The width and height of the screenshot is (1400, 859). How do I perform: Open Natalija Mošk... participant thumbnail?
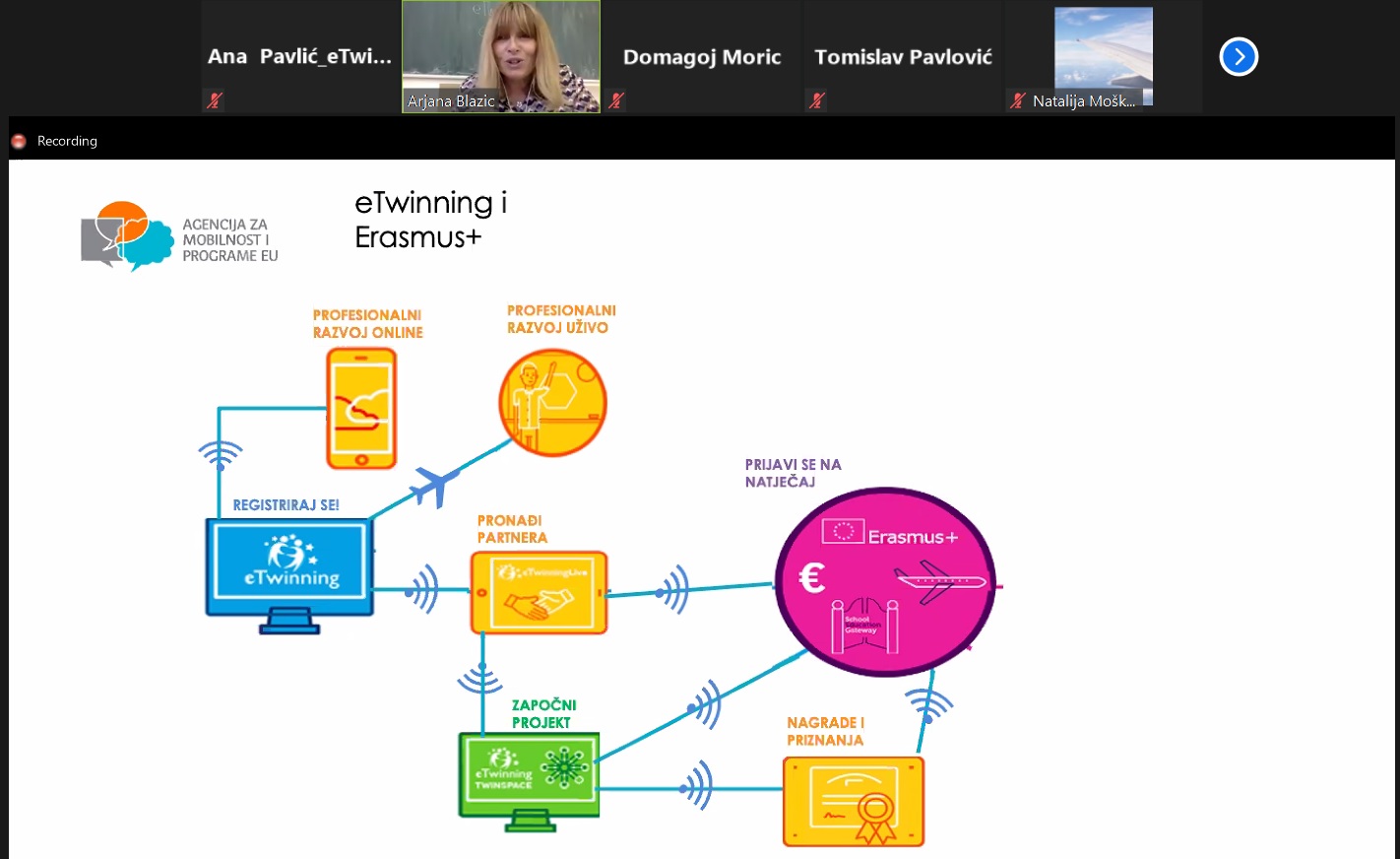coord(1104,57)
